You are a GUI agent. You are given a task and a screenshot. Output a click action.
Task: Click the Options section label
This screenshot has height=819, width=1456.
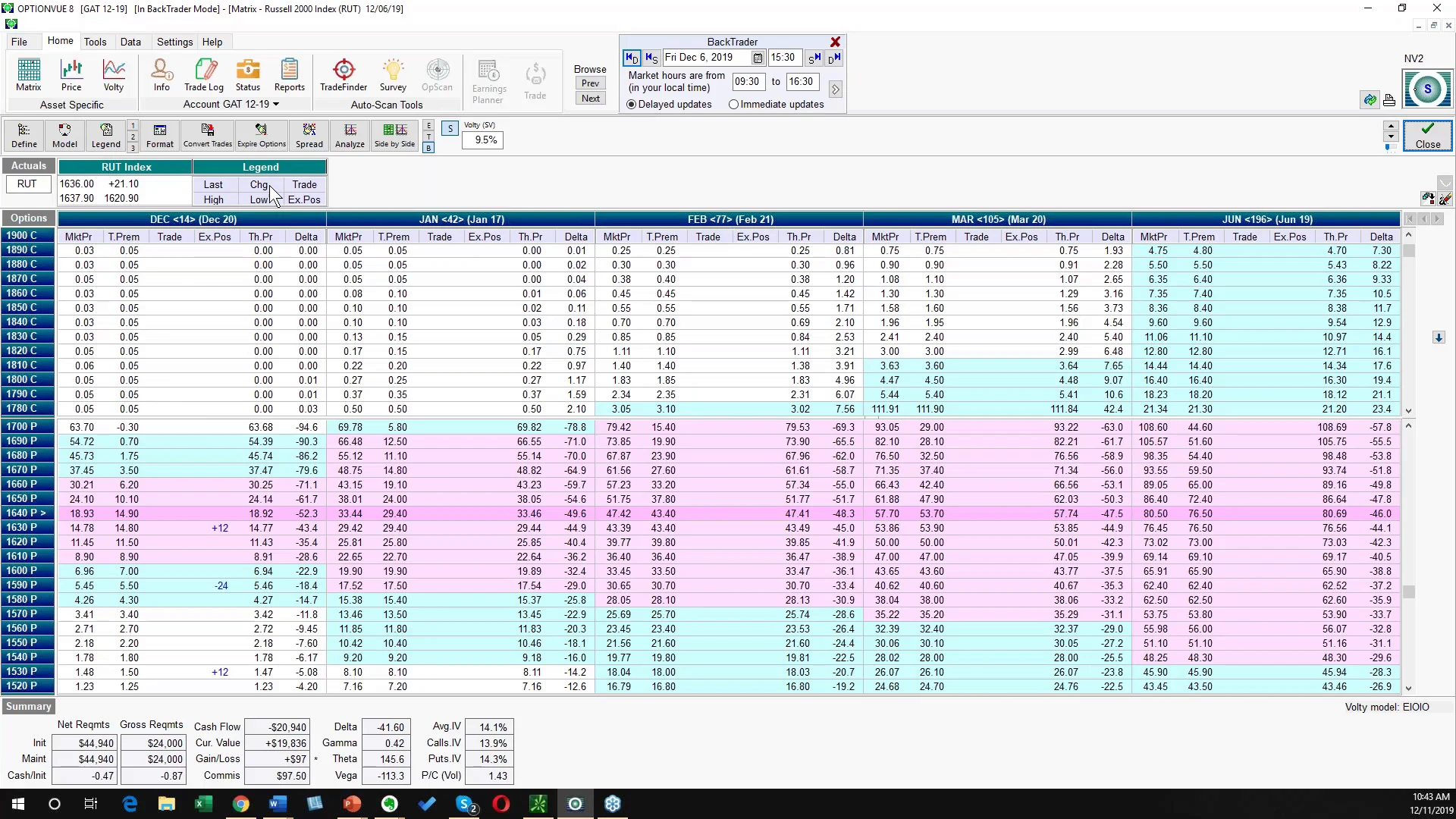pyautogui.click(x=29, y=218)
